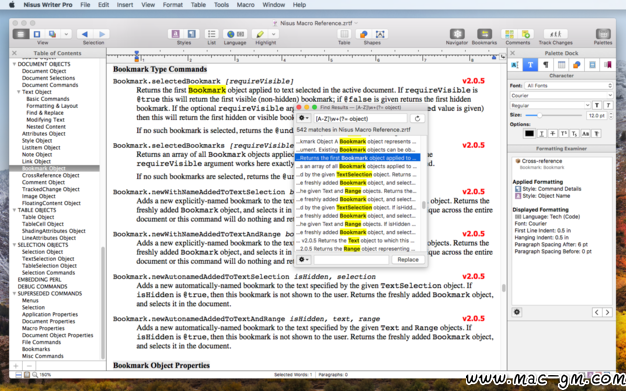Switch to Draft view in toolbar
Viewport: 626px width, 391px height.
[x=20, y=34]
